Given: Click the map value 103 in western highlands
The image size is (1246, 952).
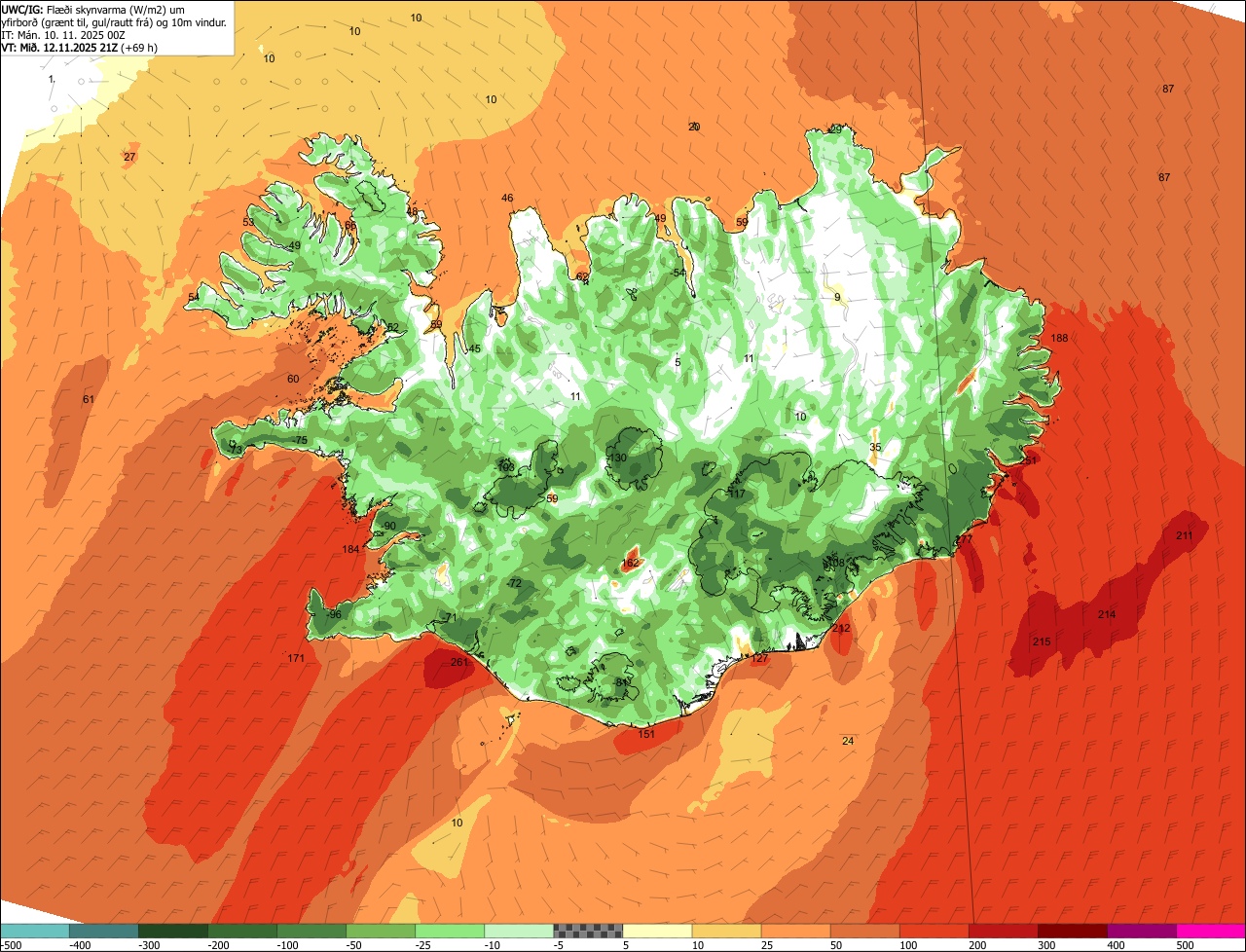Looking at the screenshot, I should pos(506,466).
